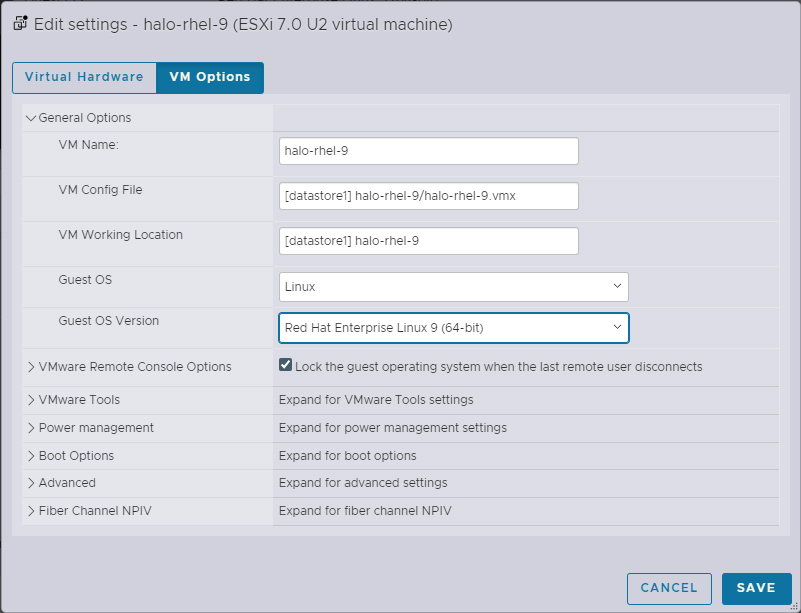This screenshot has width=801, height=613.
Task: Open the Guest OS dropdown
Action: [x=453, y=287]
